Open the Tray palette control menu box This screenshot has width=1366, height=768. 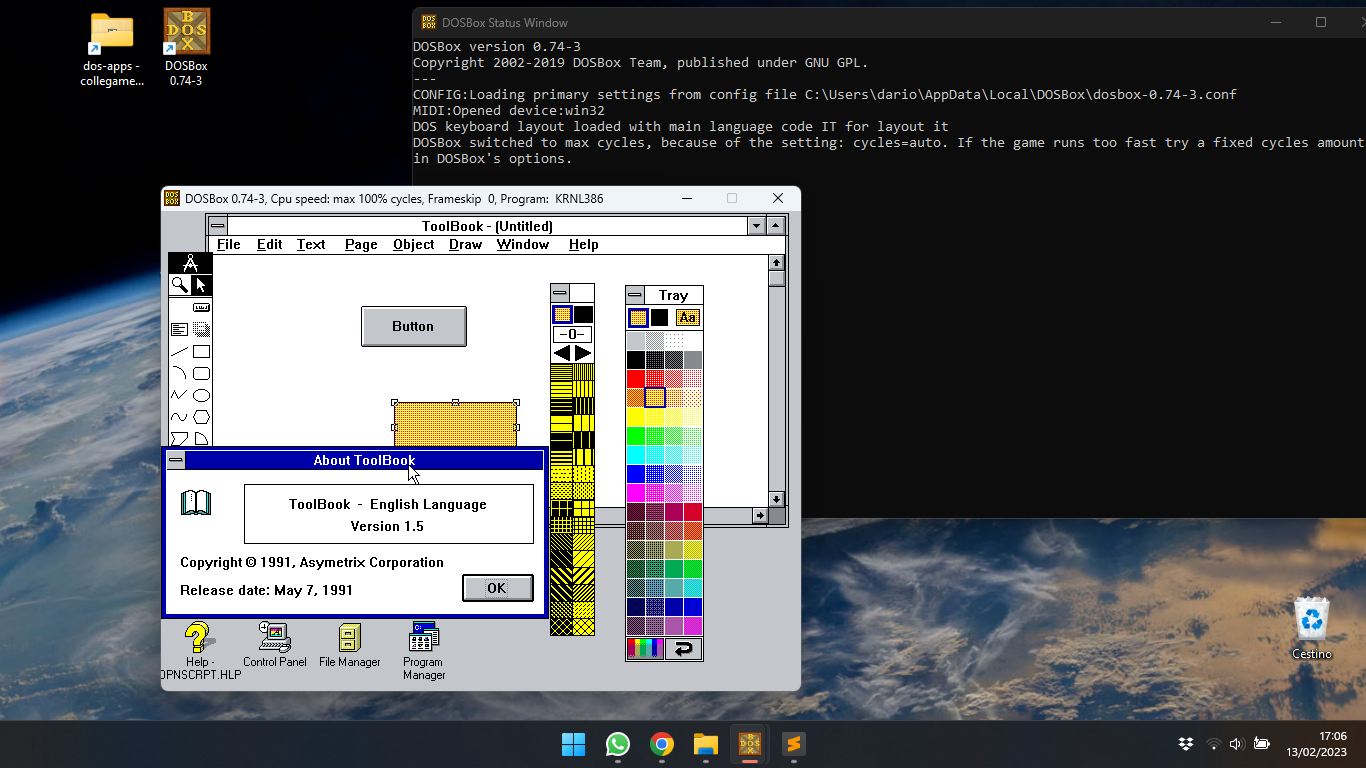pyautogui.click(x=635, y=295)
